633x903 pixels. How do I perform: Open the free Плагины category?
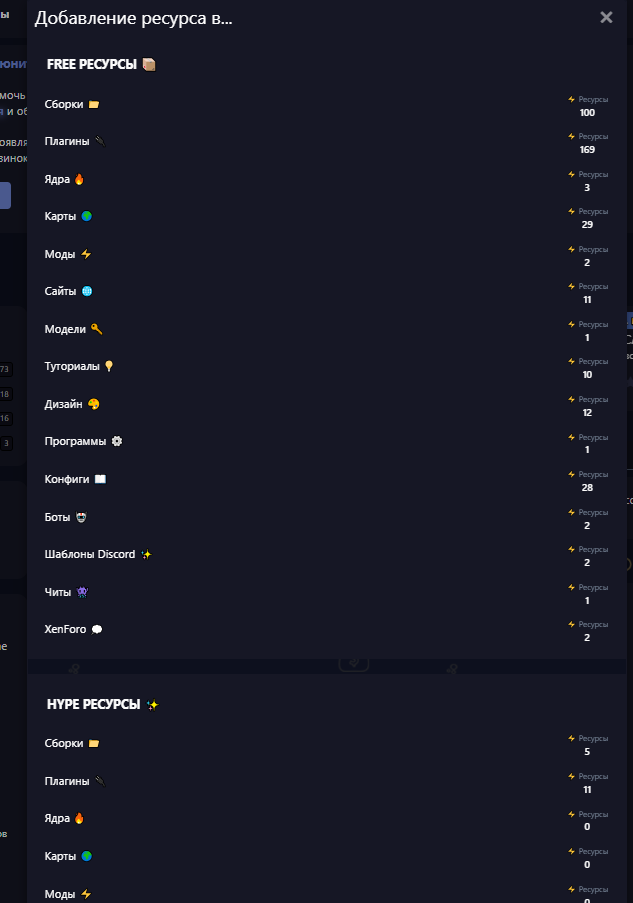point(67,141)
